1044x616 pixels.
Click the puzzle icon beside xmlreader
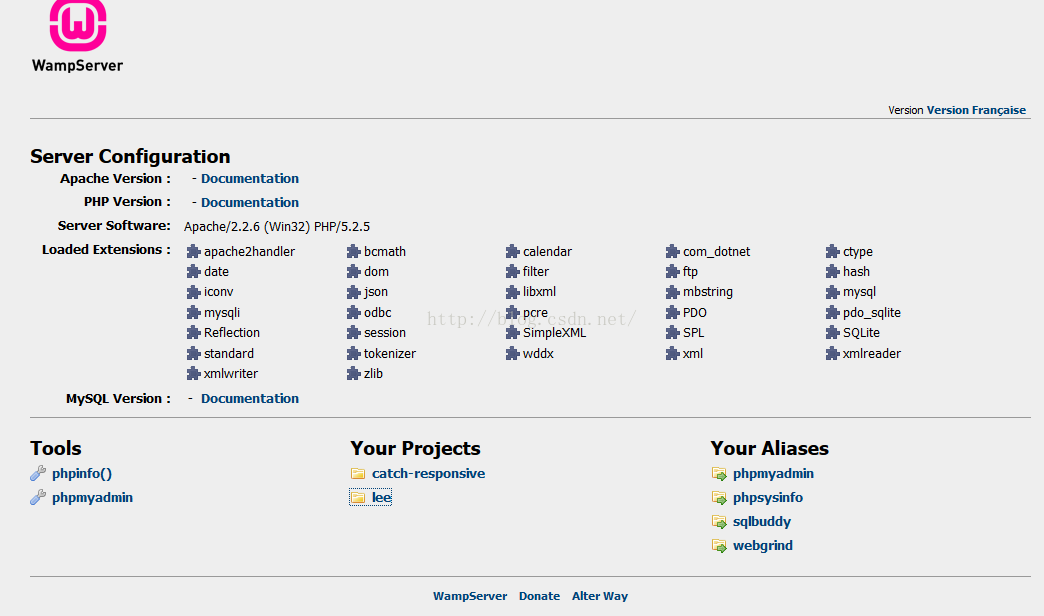point(832,353)
